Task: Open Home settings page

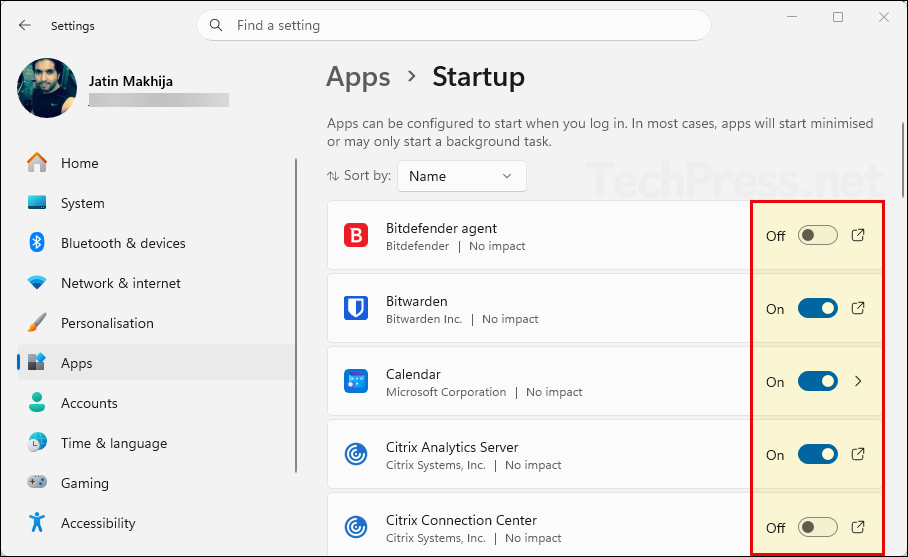Action: click(x=156, y=163)
